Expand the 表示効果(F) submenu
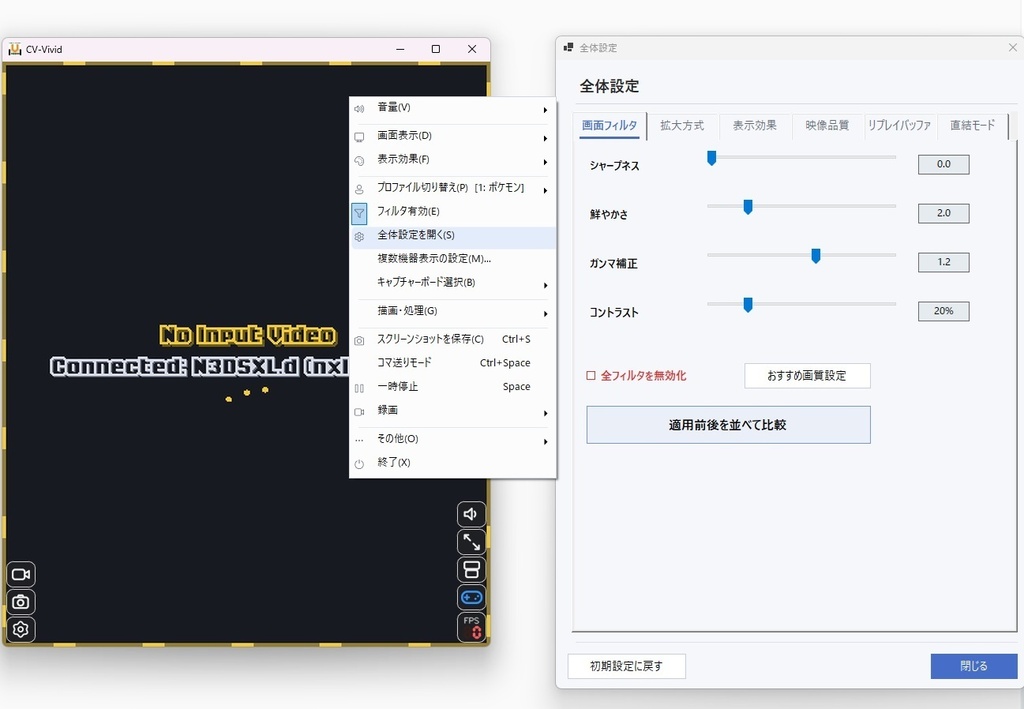 click(x=453, y=161)
